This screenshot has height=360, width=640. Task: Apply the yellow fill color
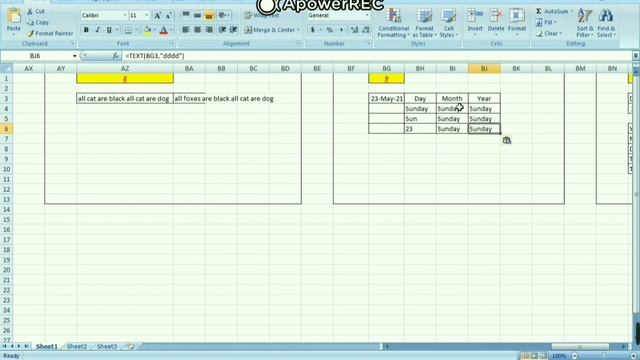(x=147, y=30)
